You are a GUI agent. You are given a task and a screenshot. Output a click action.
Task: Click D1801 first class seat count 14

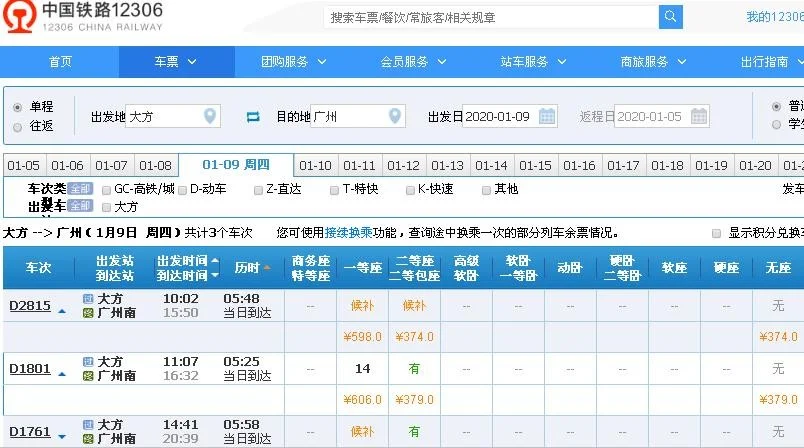(x=363, y=369)
